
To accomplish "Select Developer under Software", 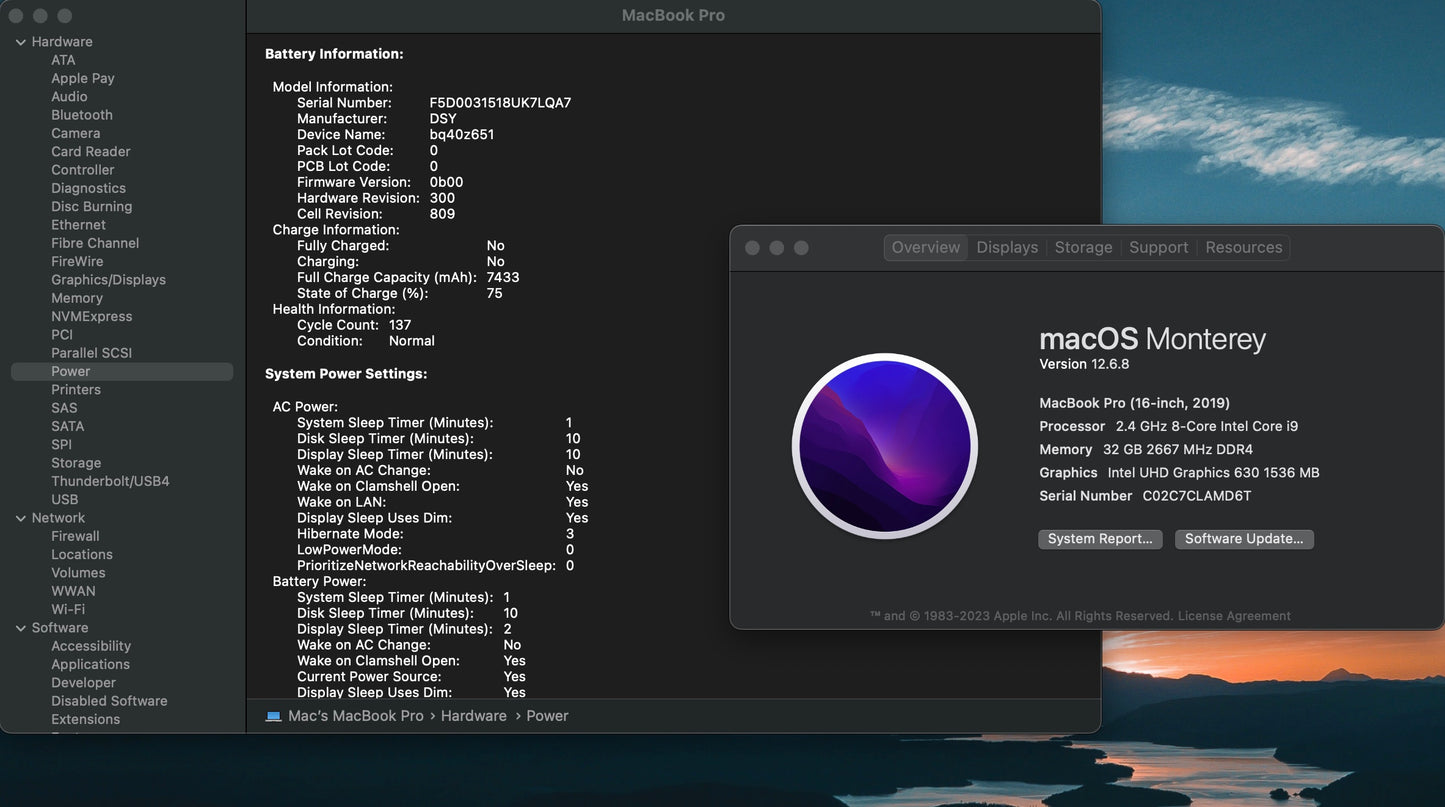I will tap(84, 683).
